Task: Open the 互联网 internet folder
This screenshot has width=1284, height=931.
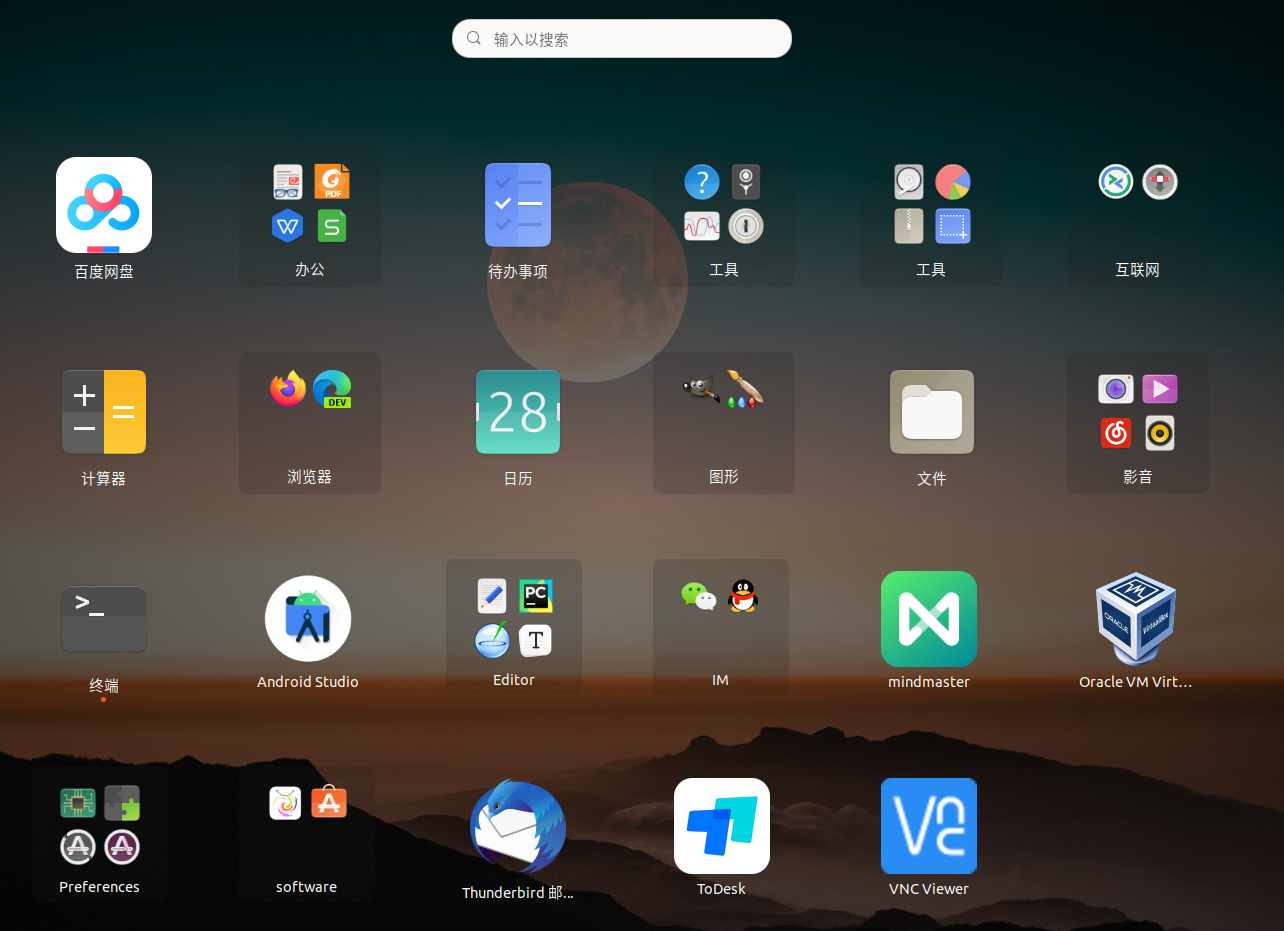Action: click(x=1138, y=216)
